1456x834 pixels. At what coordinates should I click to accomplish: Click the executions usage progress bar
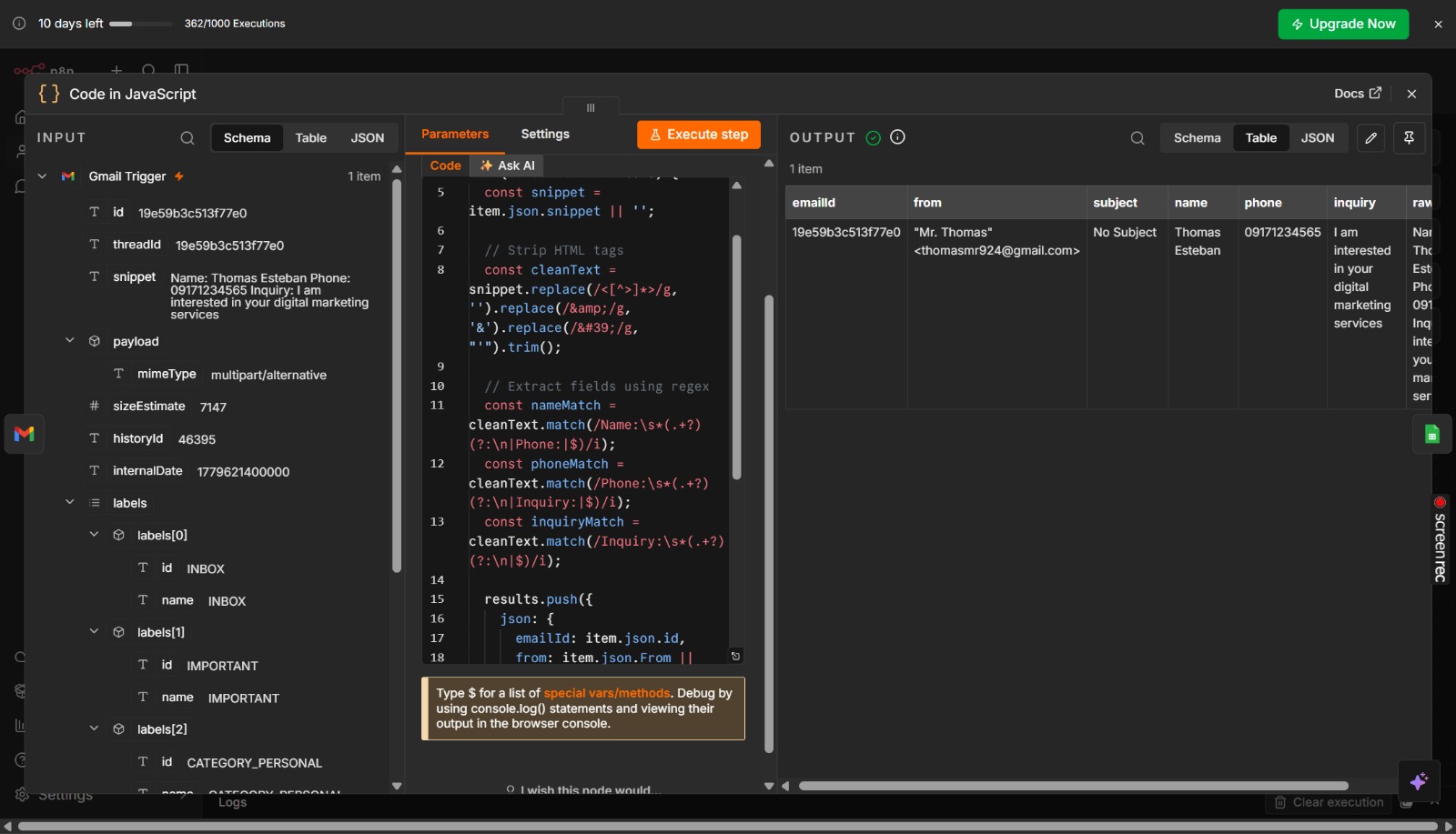tap(141, 24)
